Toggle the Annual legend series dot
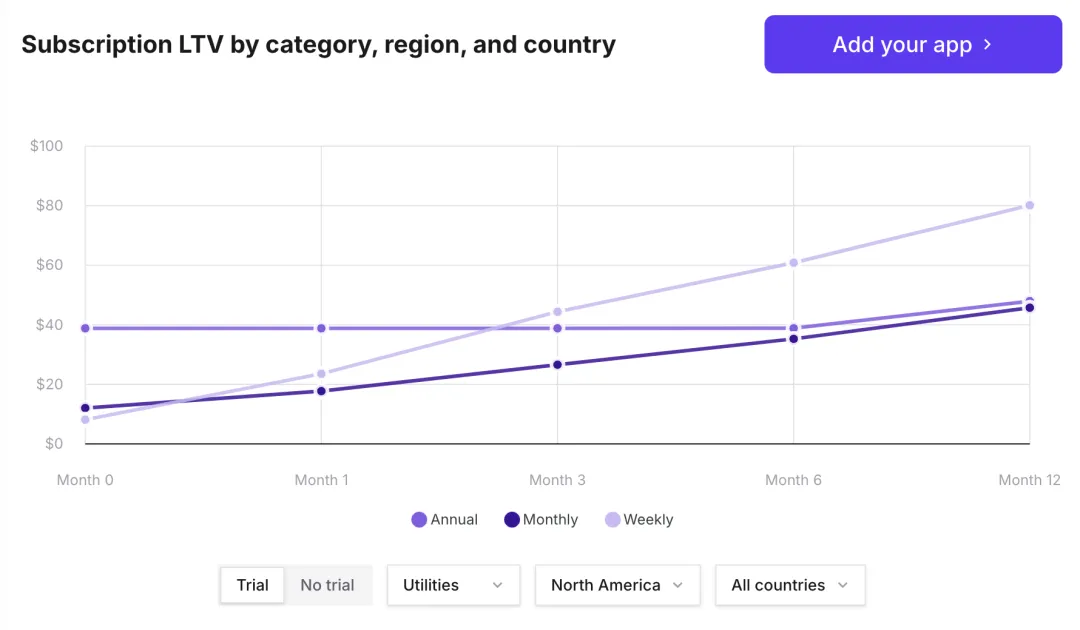 tap(419, 520)
